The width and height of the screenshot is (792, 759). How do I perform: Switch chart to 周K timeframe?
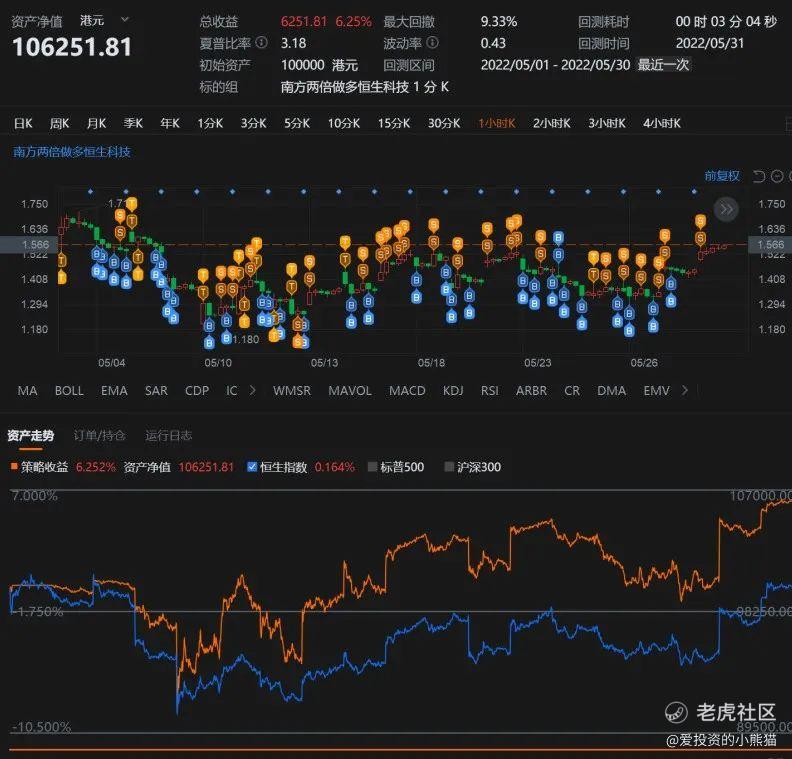pos(60,123)
